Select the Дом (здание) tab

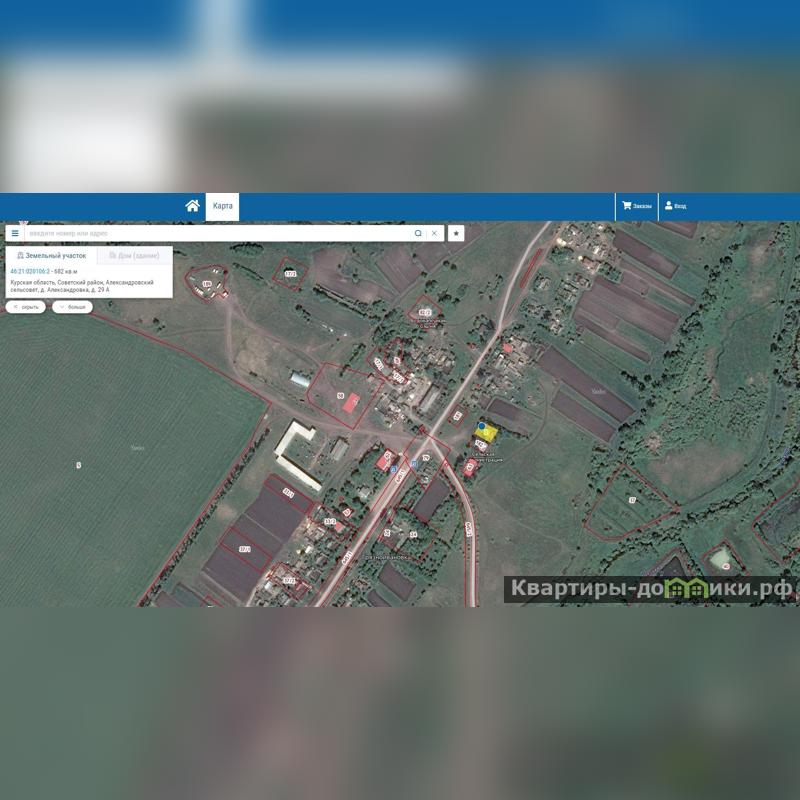tap(134, 256)
